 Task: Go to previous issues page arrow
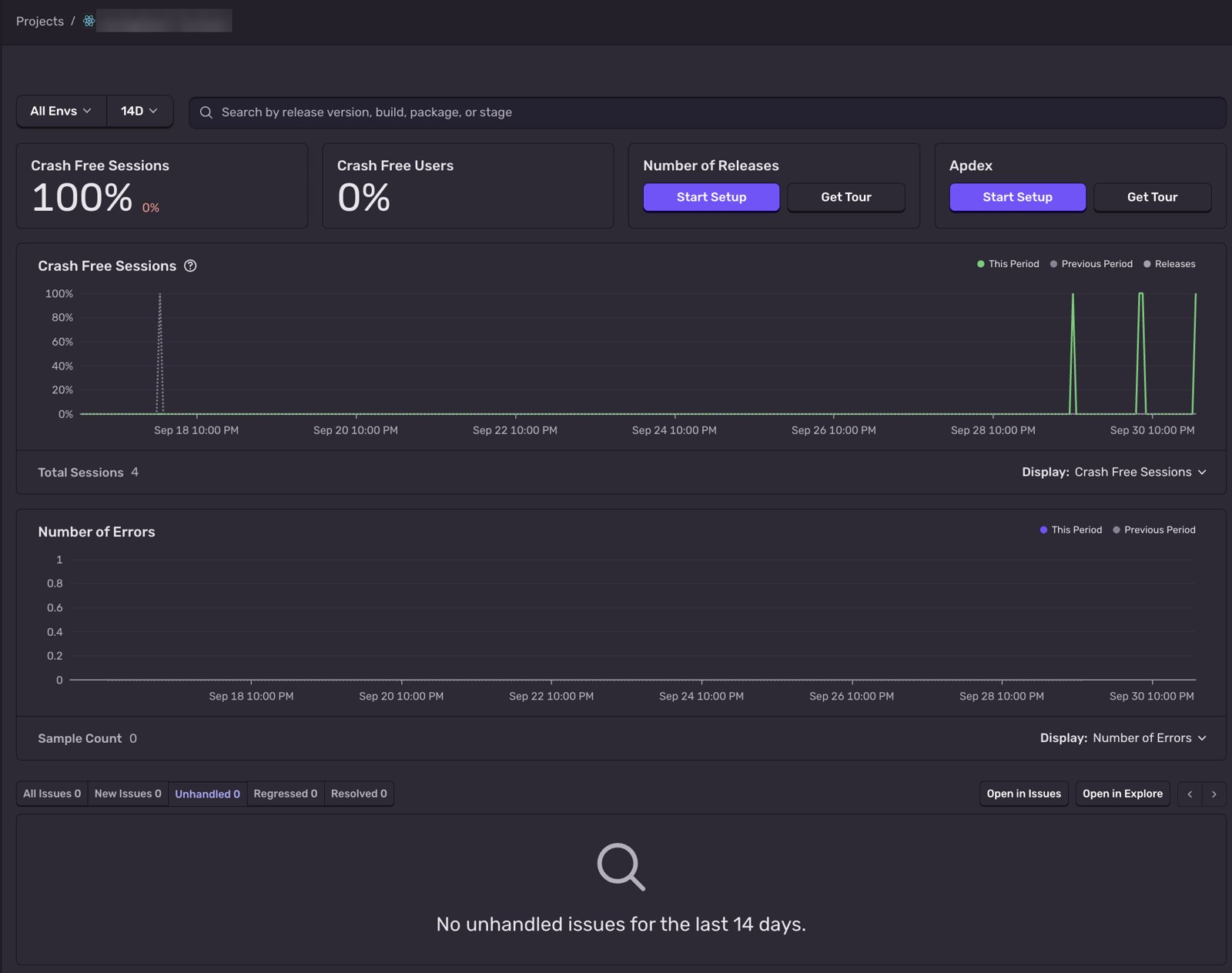1190,794
